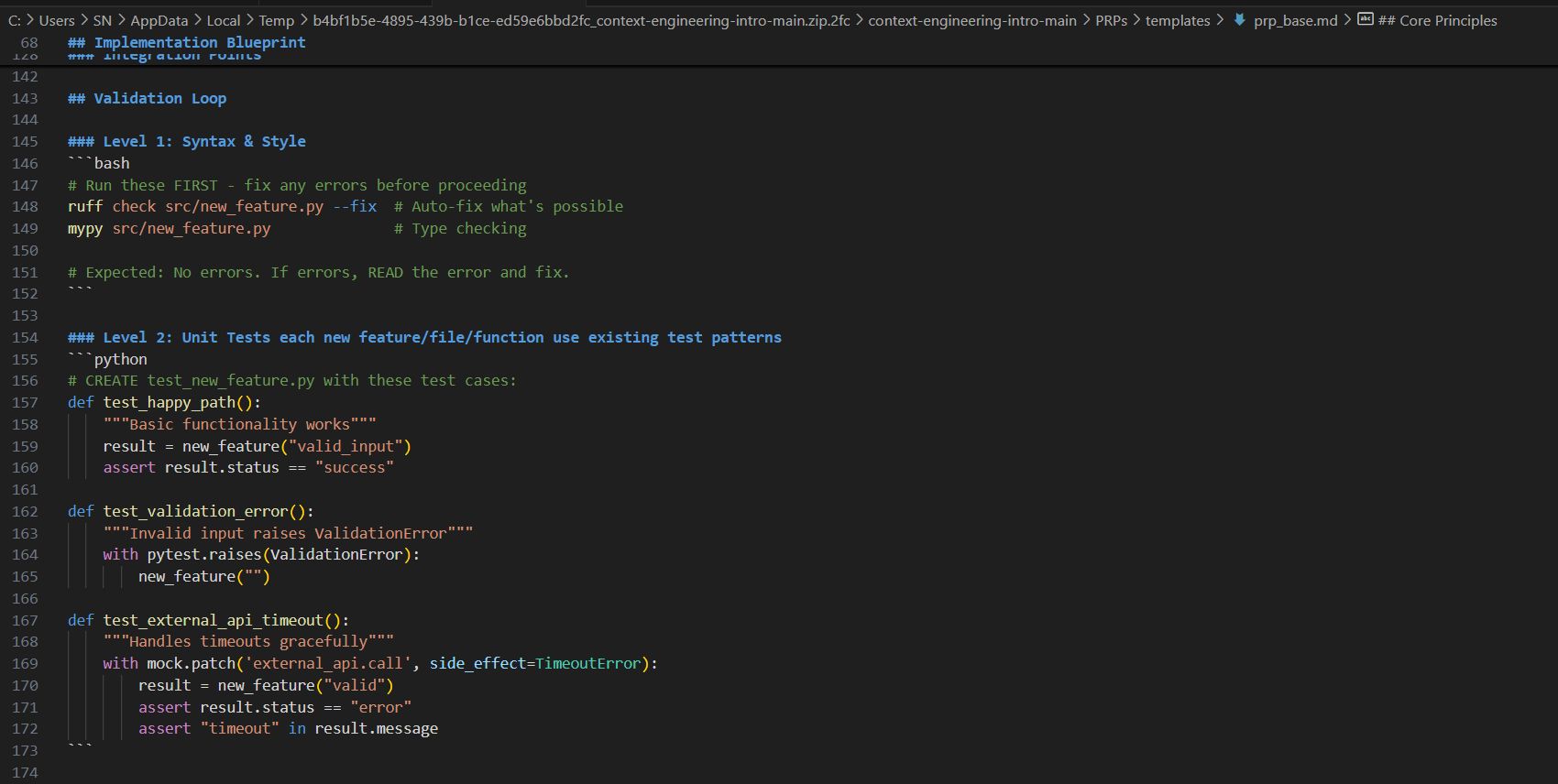Click line number 154 in the gutter

click(x=26, y=337)
